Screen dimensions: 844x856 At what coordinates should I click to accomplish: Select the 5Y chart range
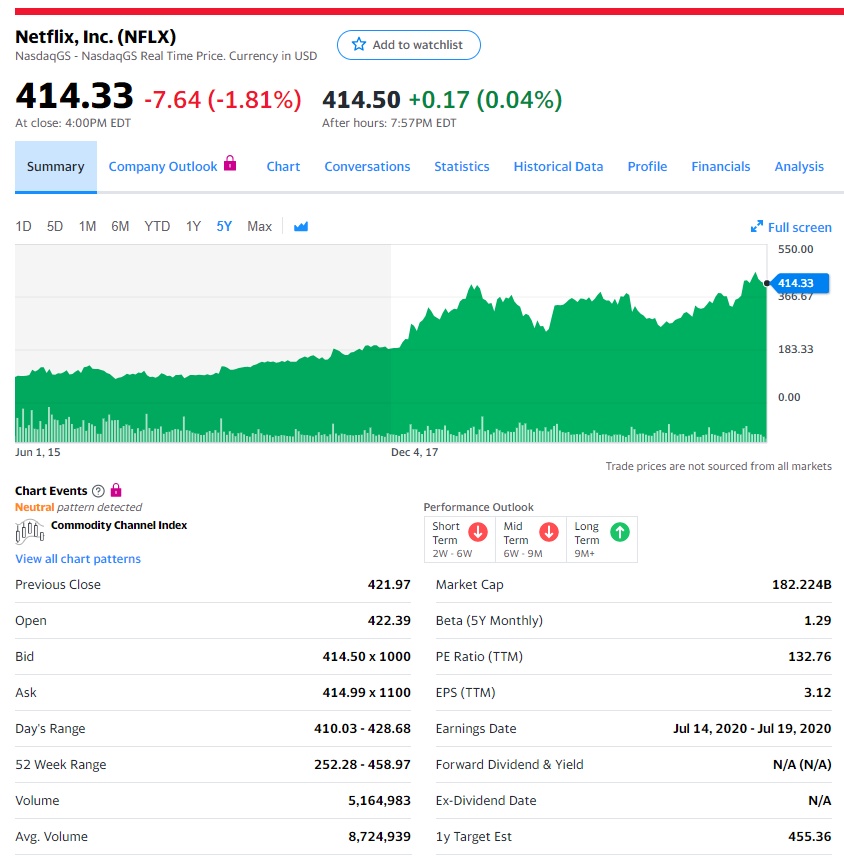pos(224,226)
